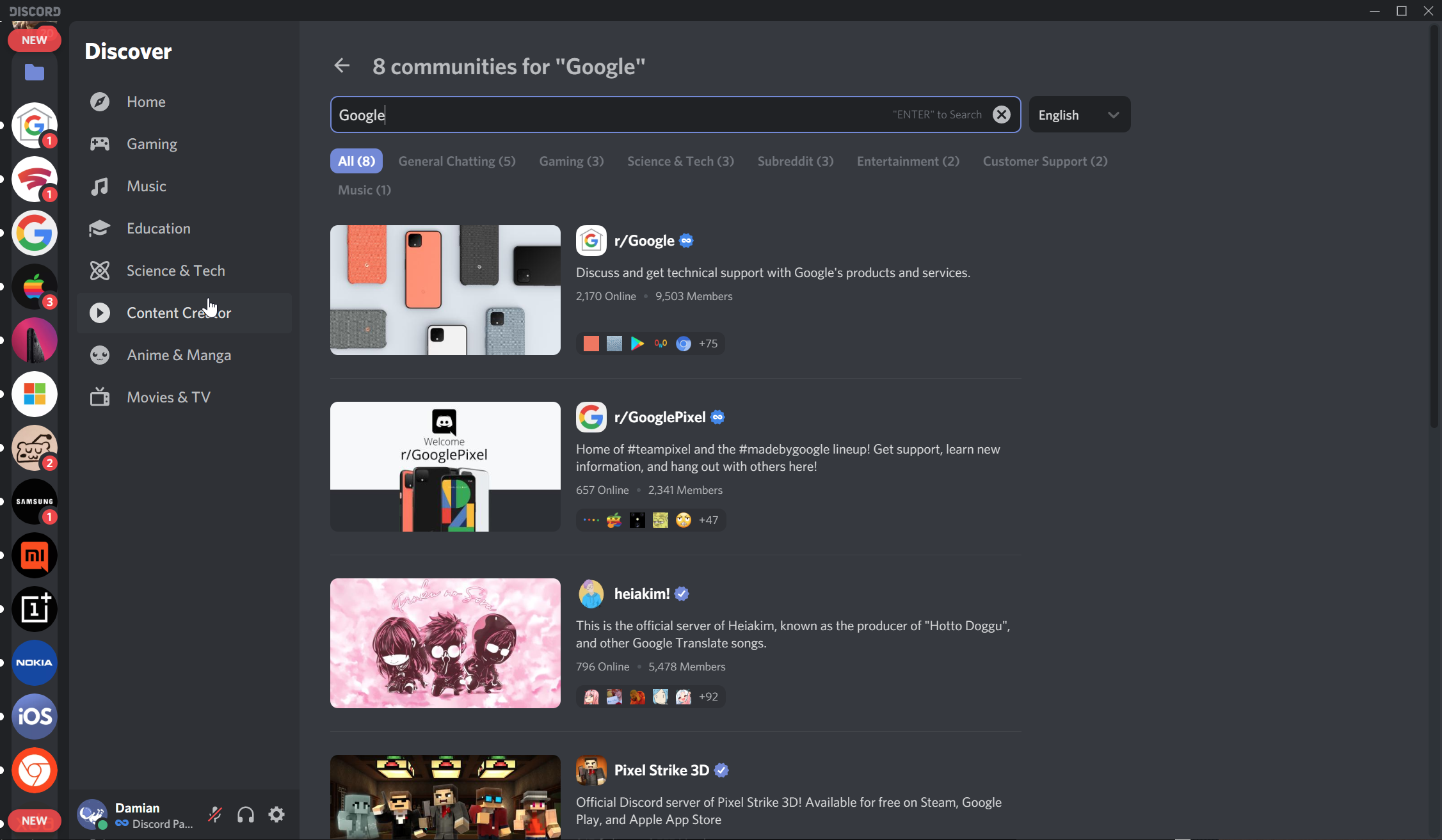The image size is (1442, 840).
Task: Click the back arrow next to search results title
Action: point(342,66)
